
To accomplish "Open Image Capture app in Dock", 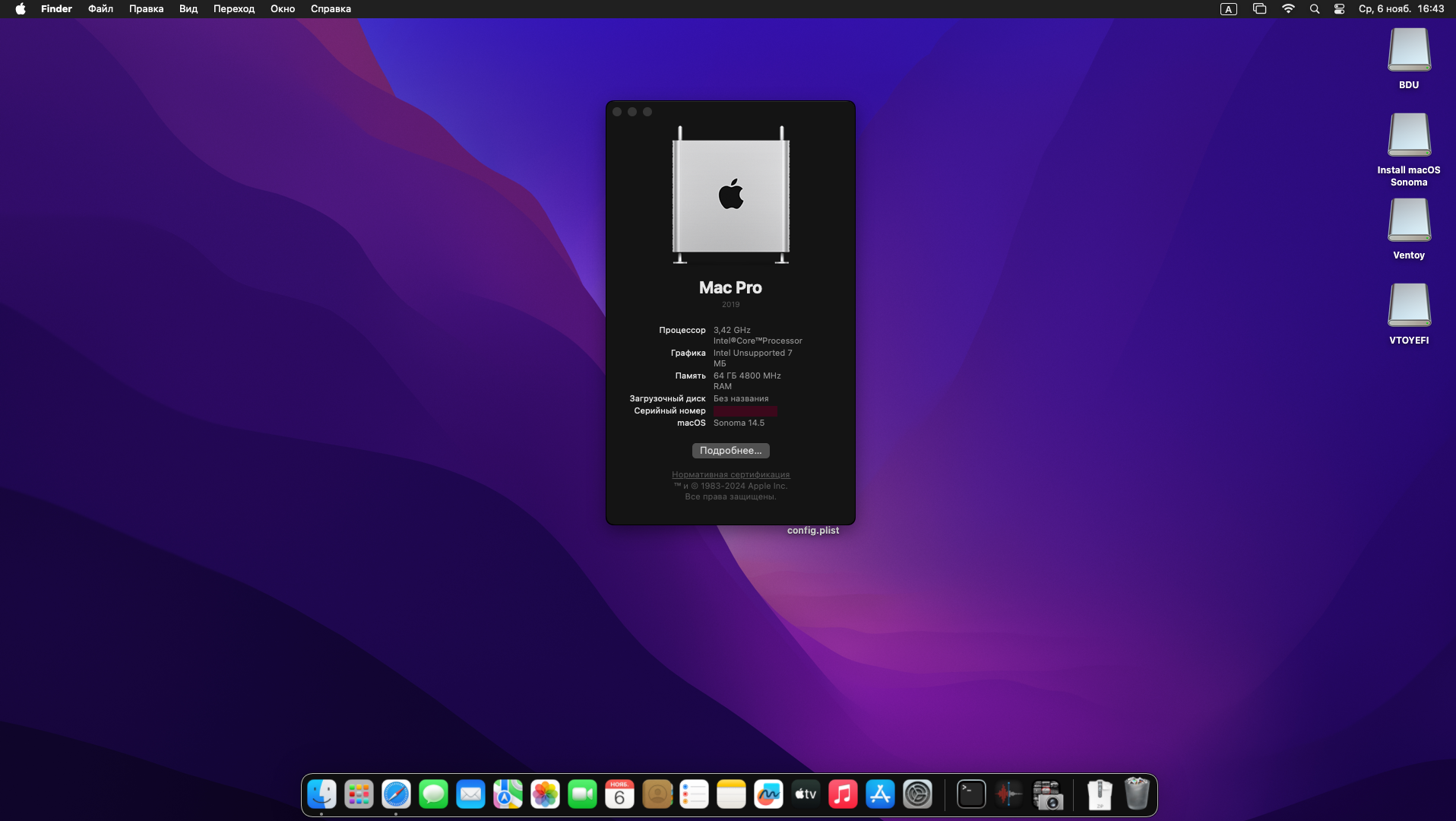I will pyautogui.click(x=1046, y=794).
